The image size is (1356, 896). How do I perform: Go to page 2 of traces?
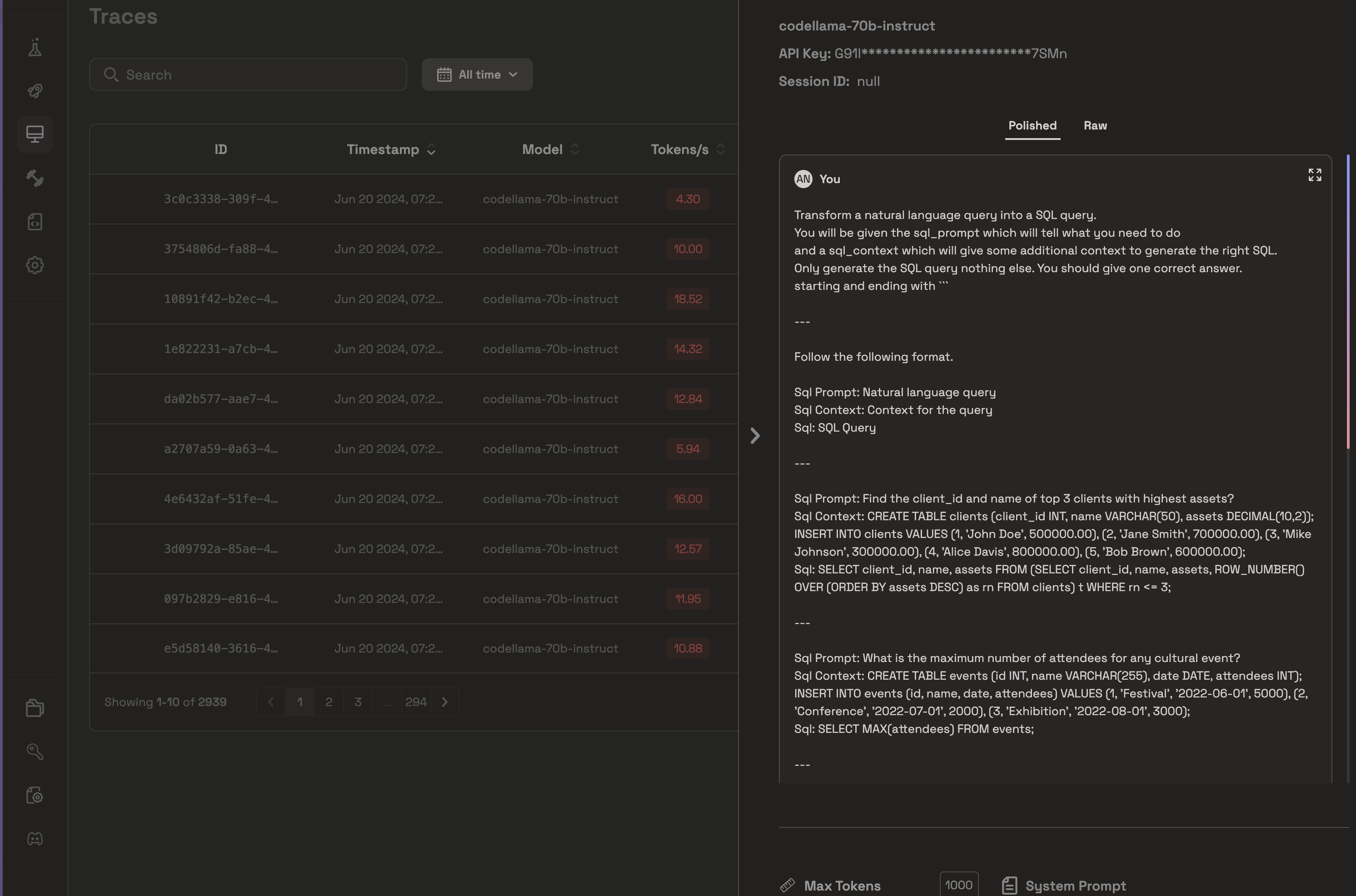[329, 702]
